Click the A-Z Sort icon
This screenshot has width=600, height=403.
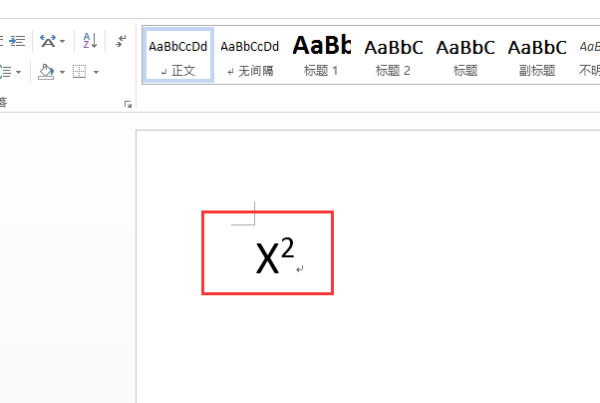[x=90, y=41]
